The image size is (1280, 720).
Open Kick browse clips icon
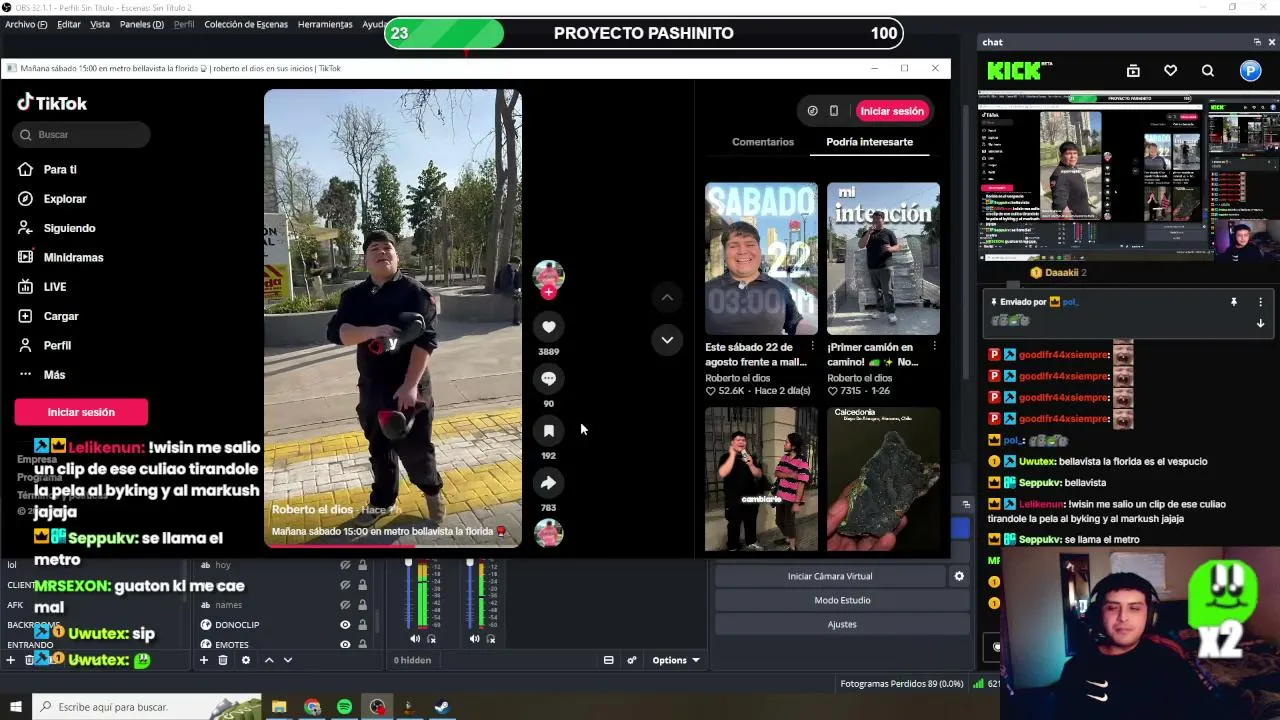[x=1133, y=70]
